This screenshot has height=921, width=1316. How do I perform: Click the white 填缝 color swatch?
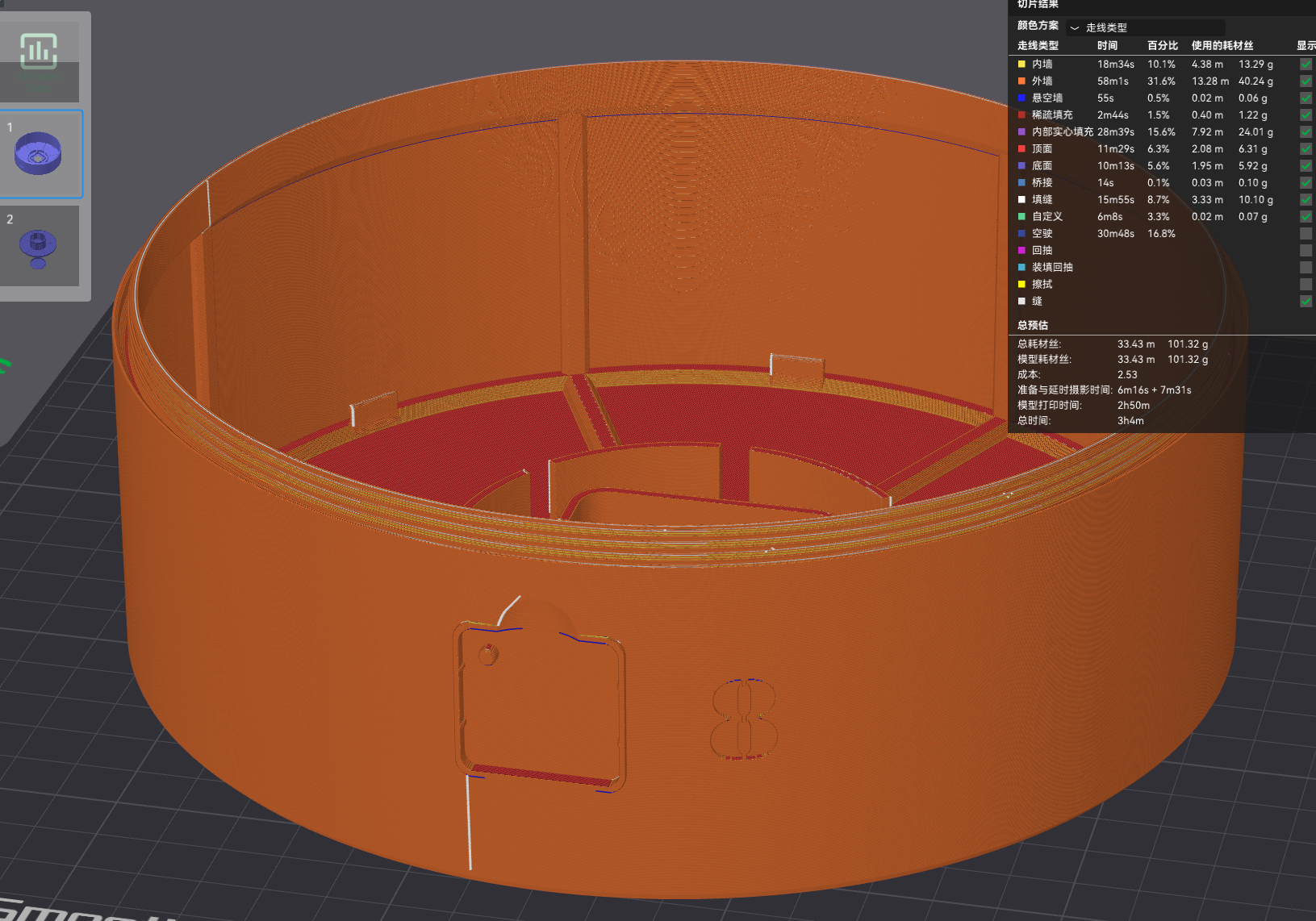pyautogui.click(x=1021, y=199)
